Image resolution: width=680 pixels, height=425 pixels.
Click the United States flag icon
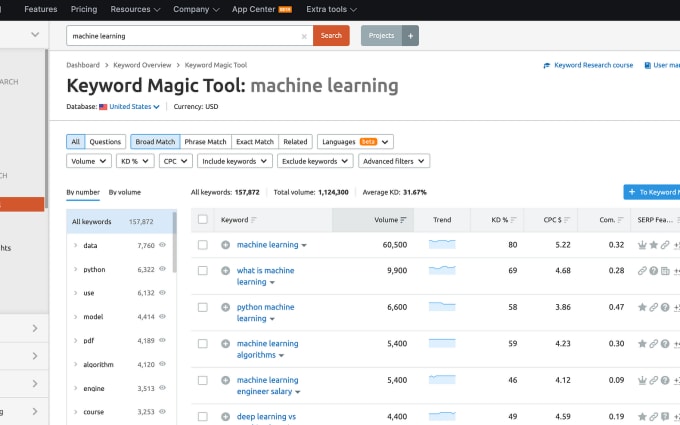103,107
